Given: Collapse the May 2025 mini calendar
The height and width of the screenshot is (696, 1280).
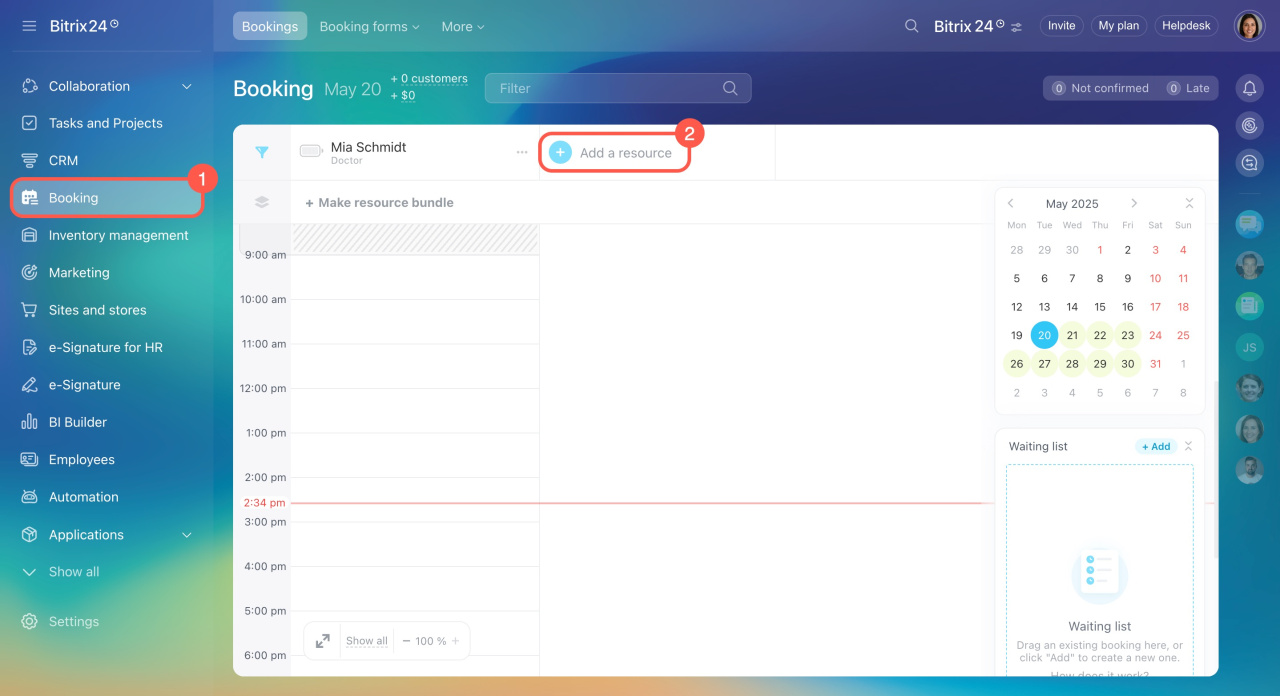Looking at the screenshot, I should pyautogui.click(x=1188, y=204).
